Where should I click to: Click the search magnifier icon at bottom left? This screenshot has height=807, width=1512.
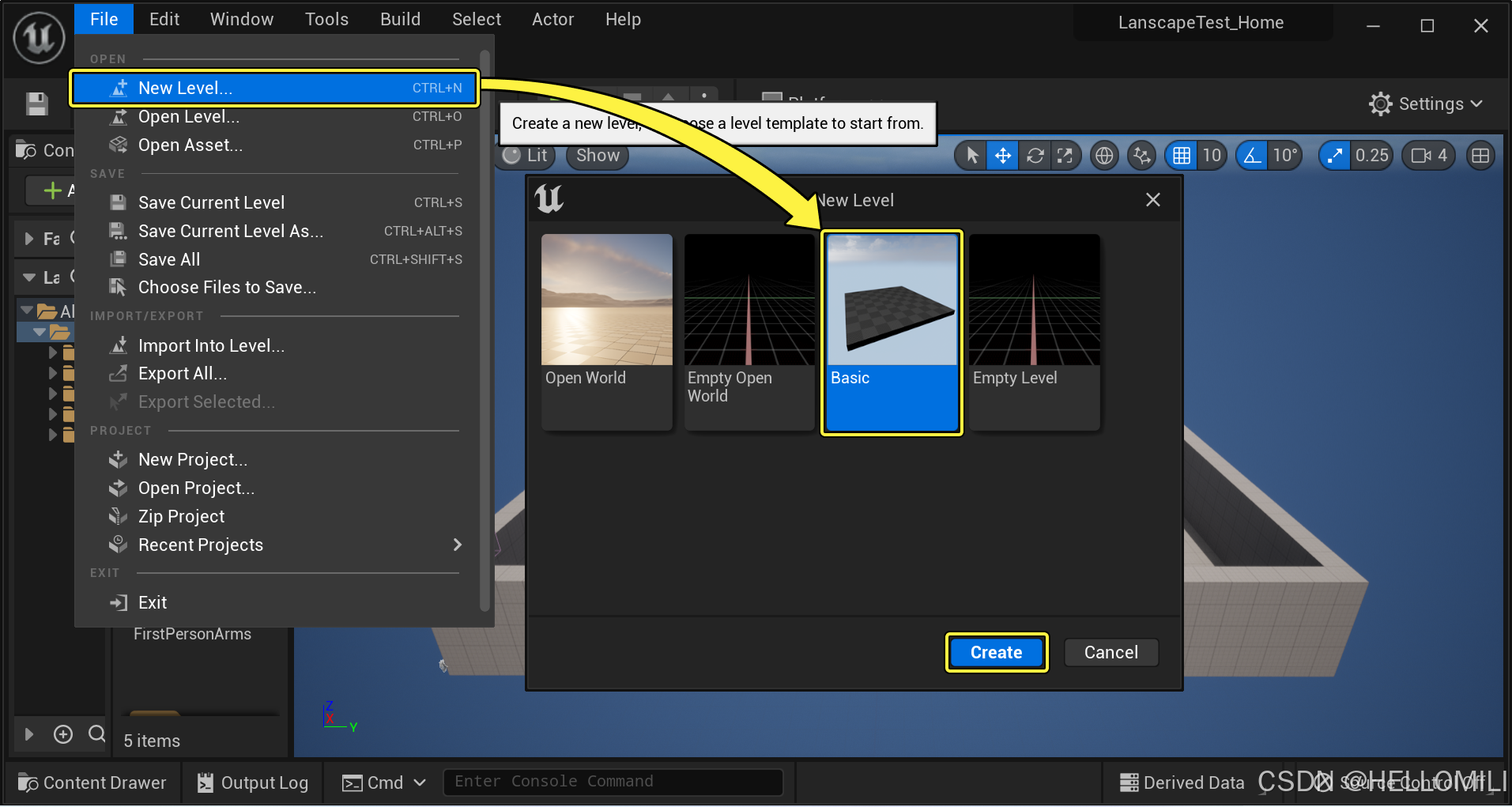(x=96, y=733)
